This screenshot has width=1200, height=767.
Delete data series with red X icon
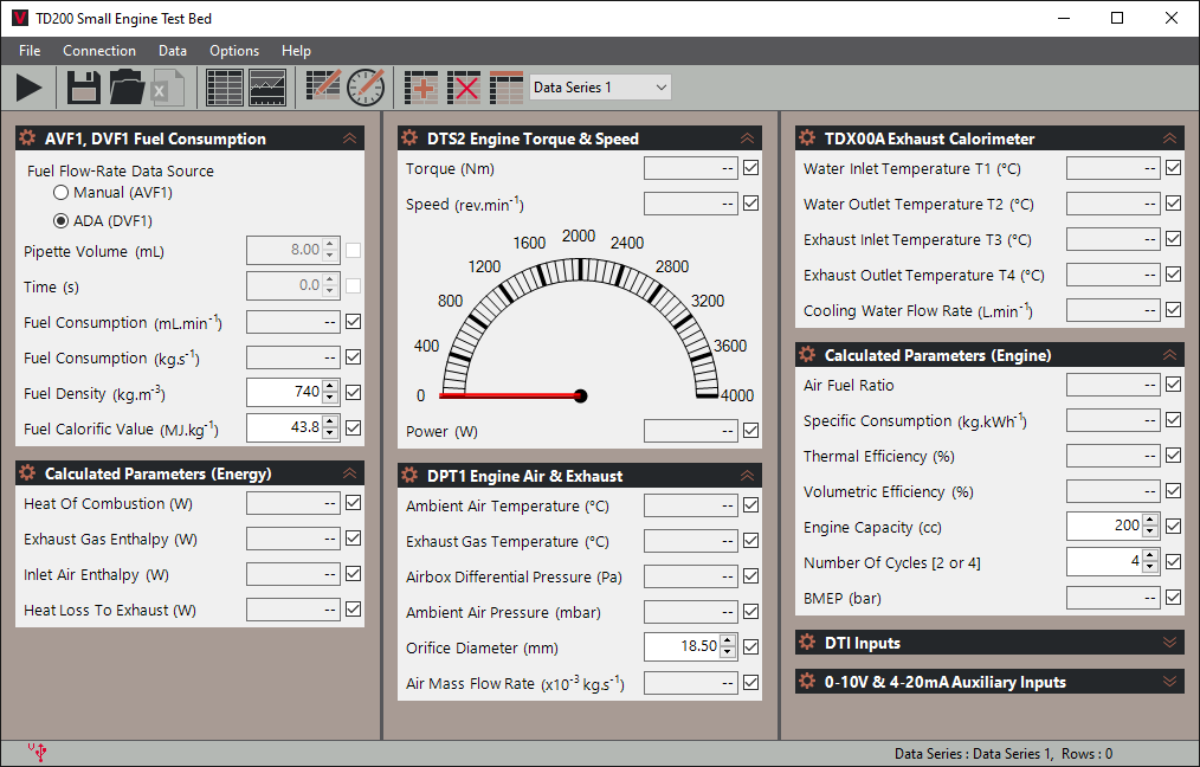click(464, 88)
